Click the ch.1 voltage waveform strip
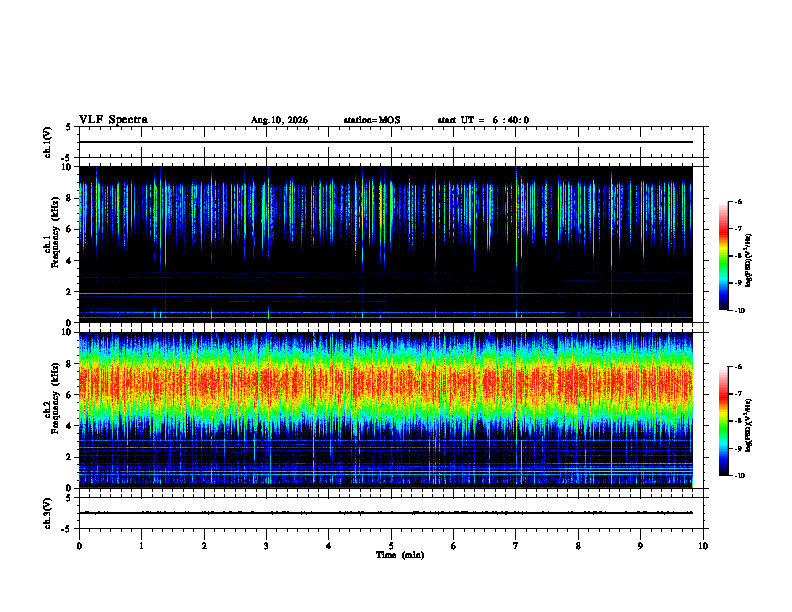Screen dimensions: 792x612 391,142
